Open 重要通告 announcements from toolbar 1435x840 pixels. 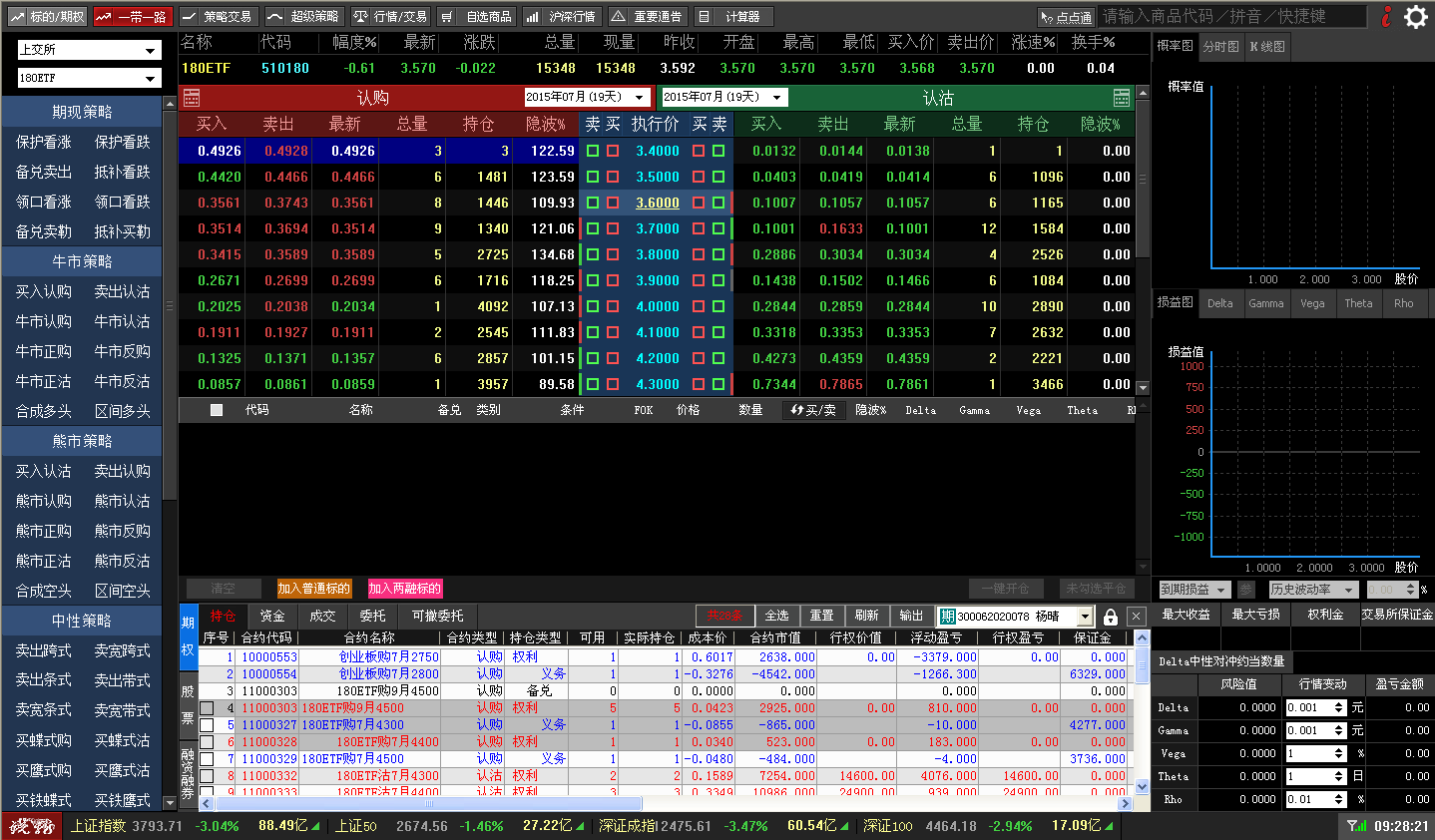point(647,17)
